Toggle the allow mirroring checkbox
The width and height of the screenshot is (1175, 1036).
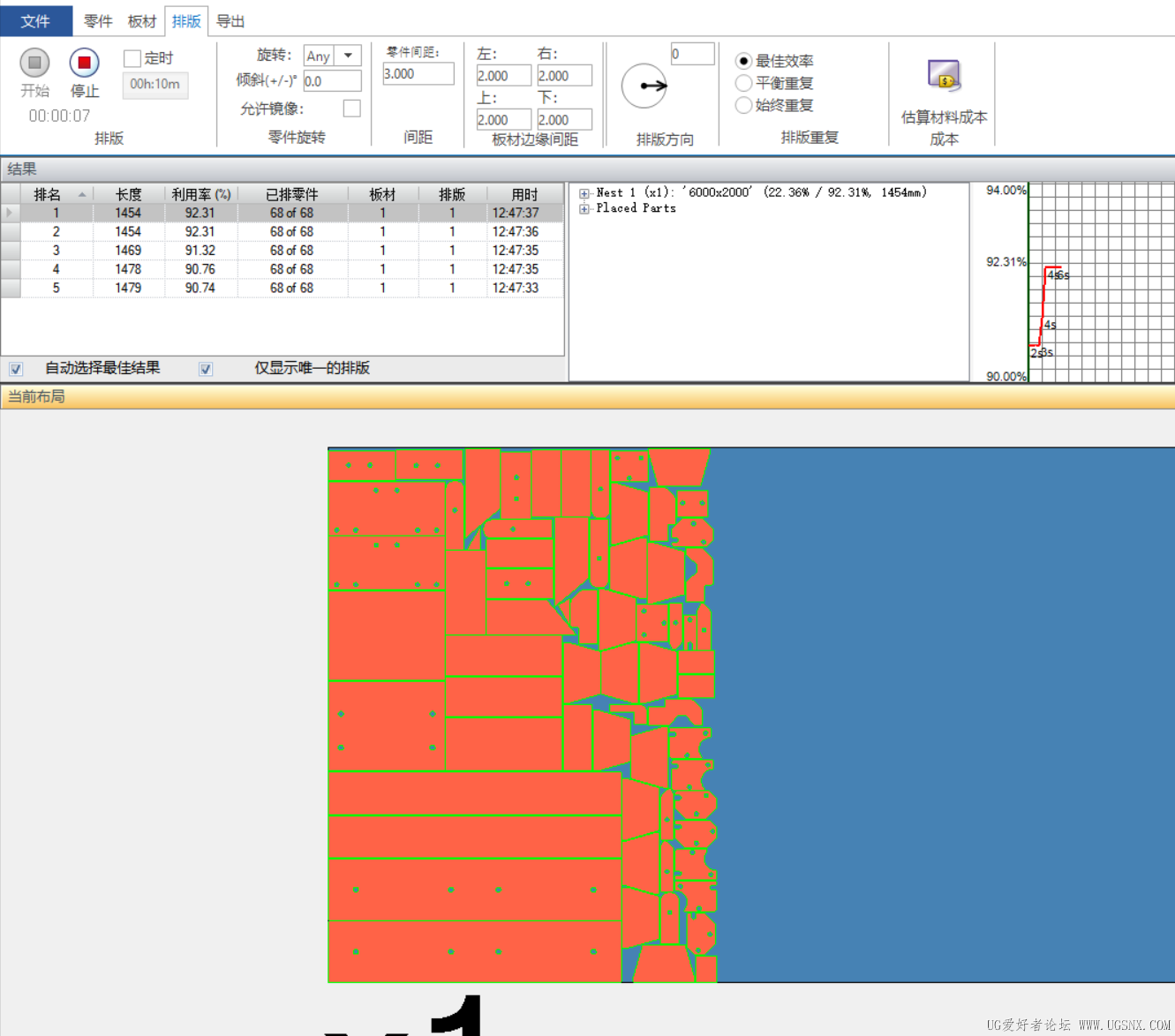click(351, 109)
